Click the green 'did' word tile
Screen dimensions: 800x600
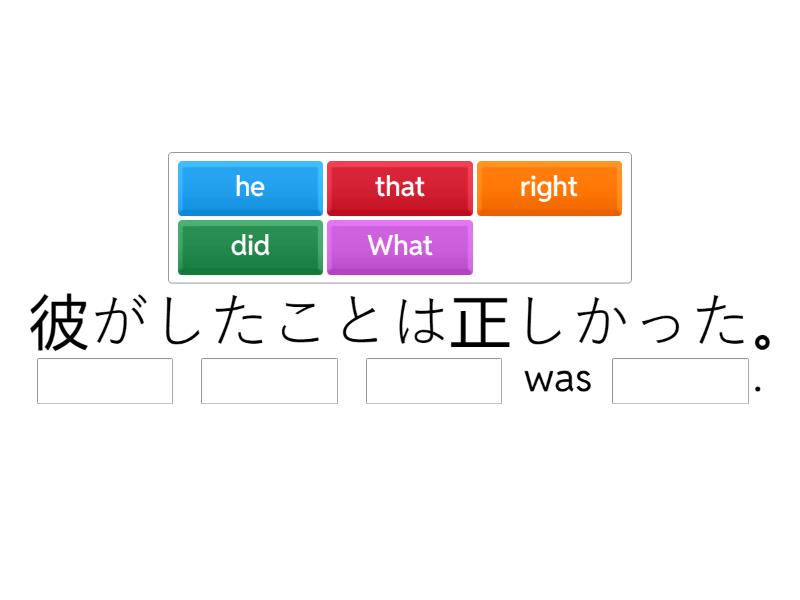point(250,246)
